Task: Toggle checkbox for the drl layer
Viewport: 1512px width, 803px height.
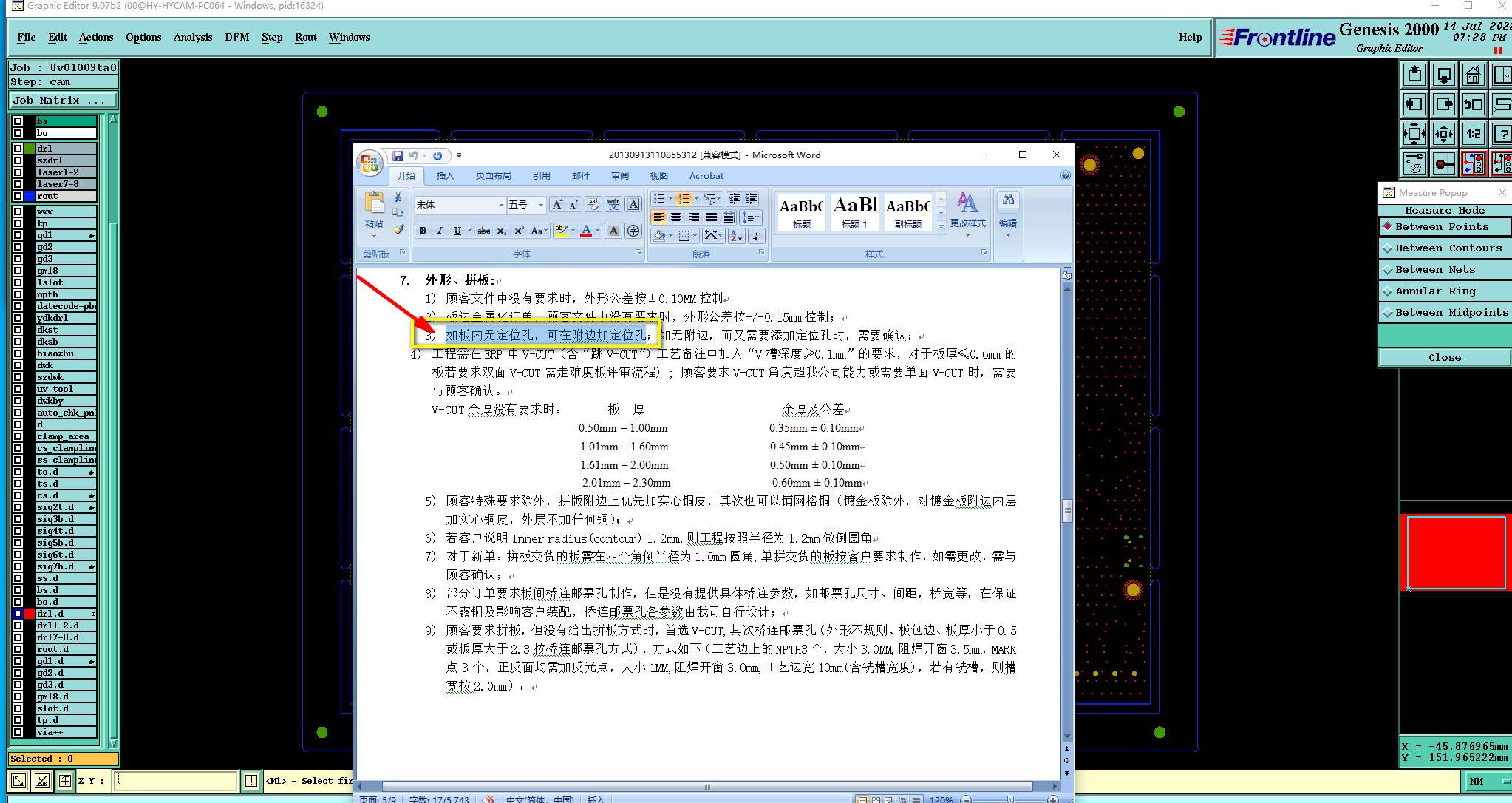Action: (x=18, y=149)
